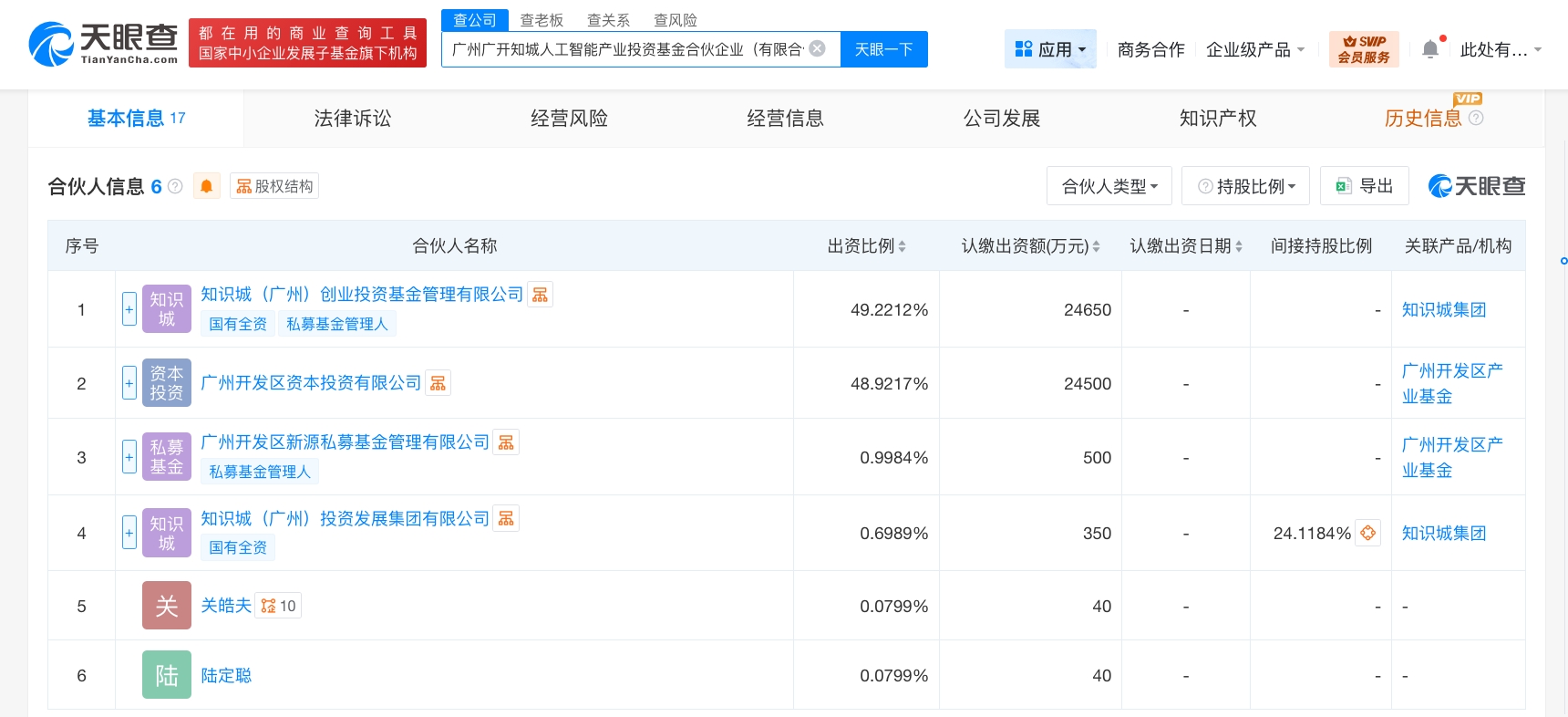Expand row 1 with the plus toggle
The image size is (1568, 717).
coord(129,309)
